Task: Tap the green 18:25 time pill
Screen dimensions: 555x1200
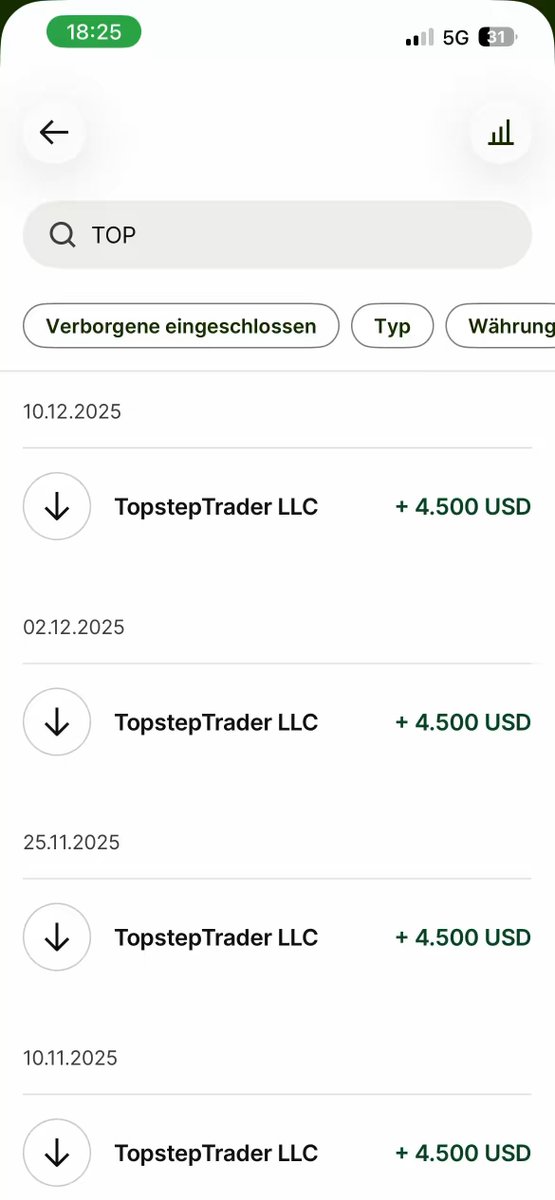Action: [x=94, y=32]
